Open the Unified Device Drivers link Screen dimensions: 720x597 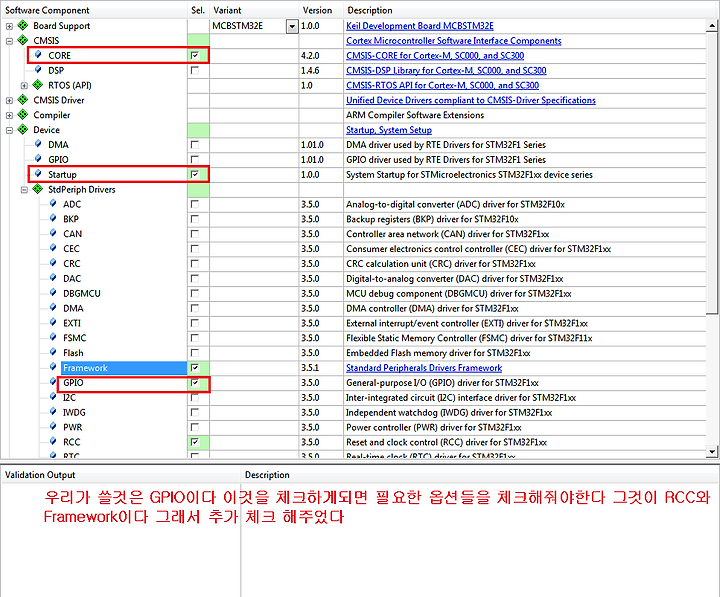[x=471, y=100]
